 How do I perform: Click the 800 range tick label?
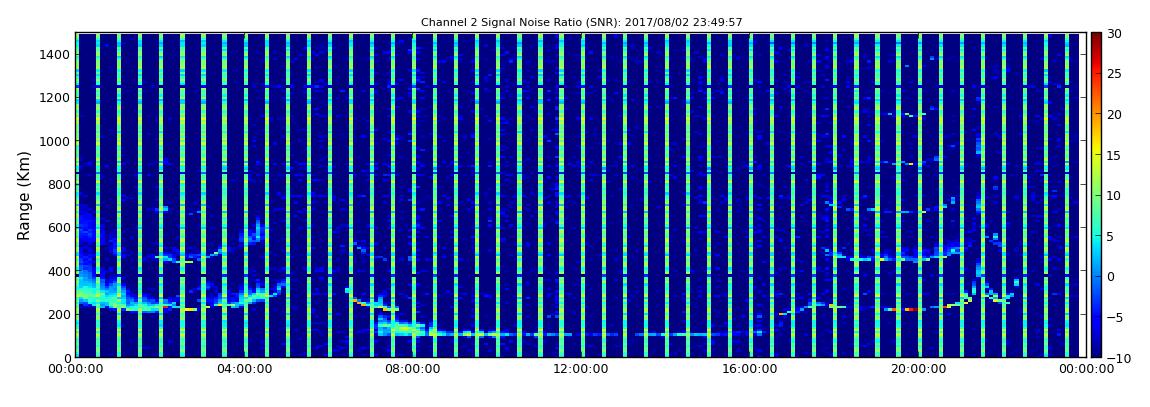pos(59,184)
